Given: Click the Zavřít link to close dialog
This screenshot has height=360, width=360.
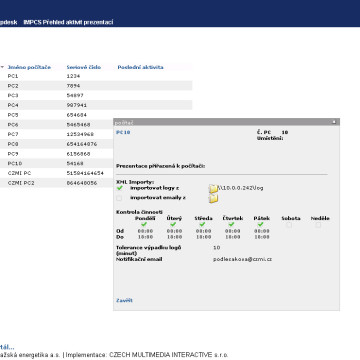Looking at the screenshot, I should [x=124, y=300].
